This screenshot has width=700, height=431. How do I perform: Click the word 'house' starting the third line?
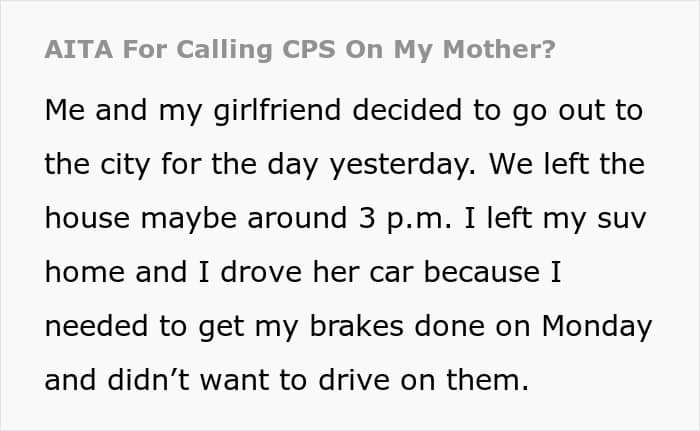pyautogui.click(x=88, y=218)
